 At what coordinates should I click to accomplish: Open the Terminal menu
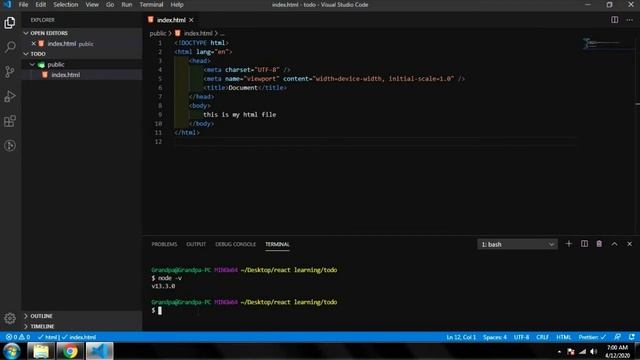[151, 4]
